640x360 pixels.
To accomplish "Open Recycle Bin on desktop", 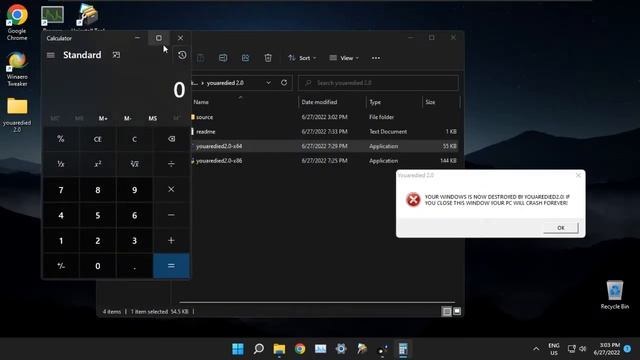I will pyautogui.click(x=615, y=295).
